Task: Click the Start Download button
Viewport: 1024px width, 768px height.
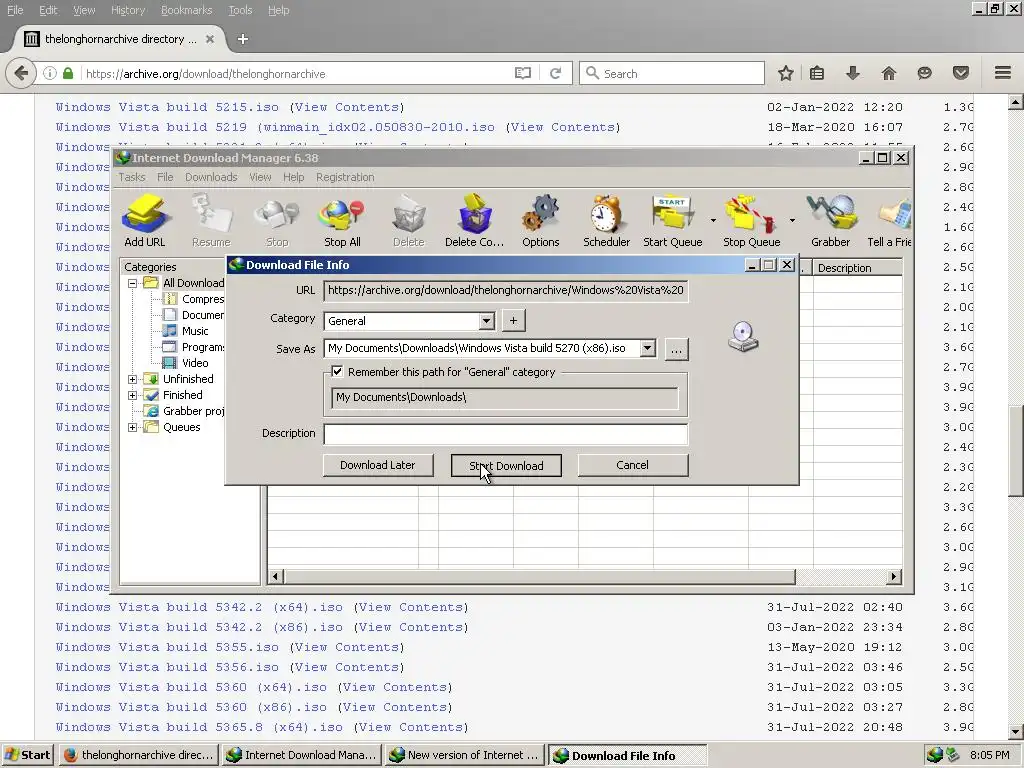Action: pyautogui.click(x=506, y=466)
